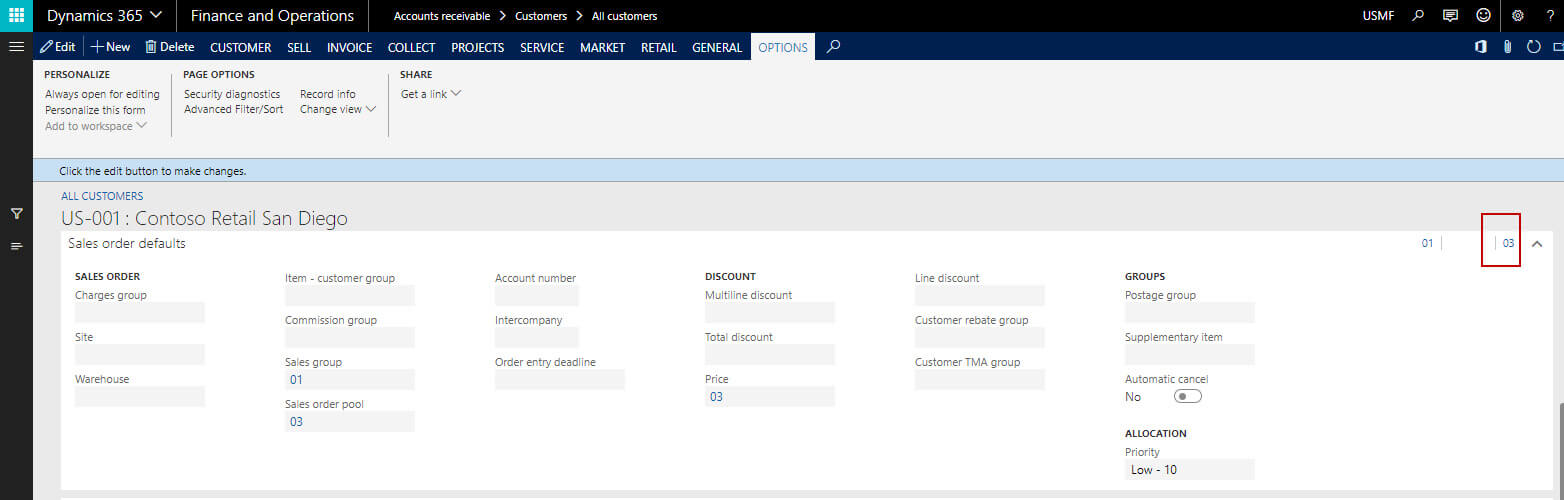Viewport: 1564px width, 500px height.
Task: Click the Sales order pool field
Action: click(350, 421)
